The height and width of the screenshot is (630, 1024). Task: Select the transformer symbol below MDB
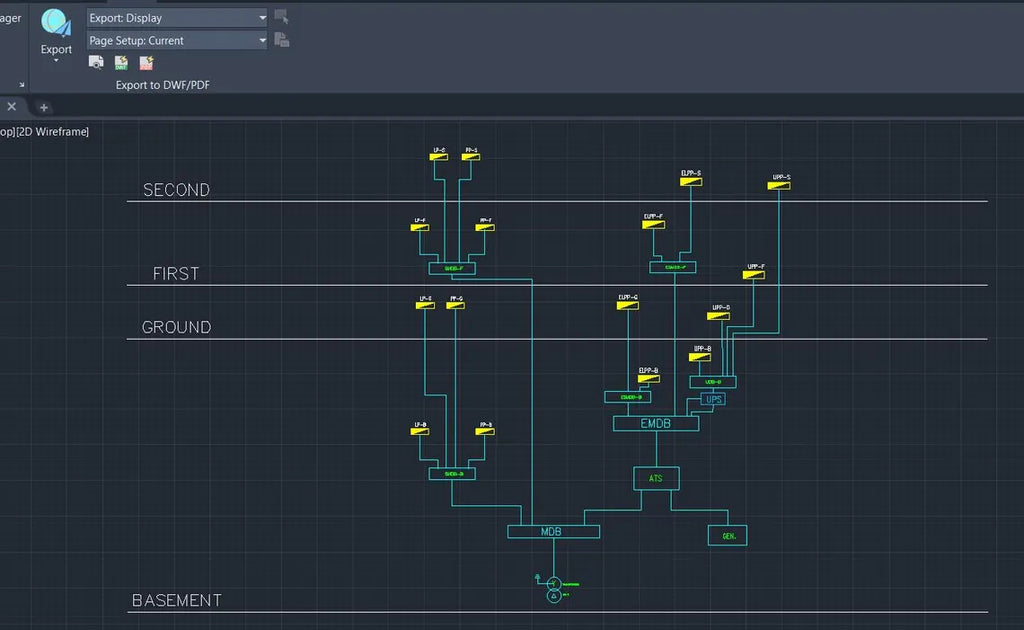554,590
